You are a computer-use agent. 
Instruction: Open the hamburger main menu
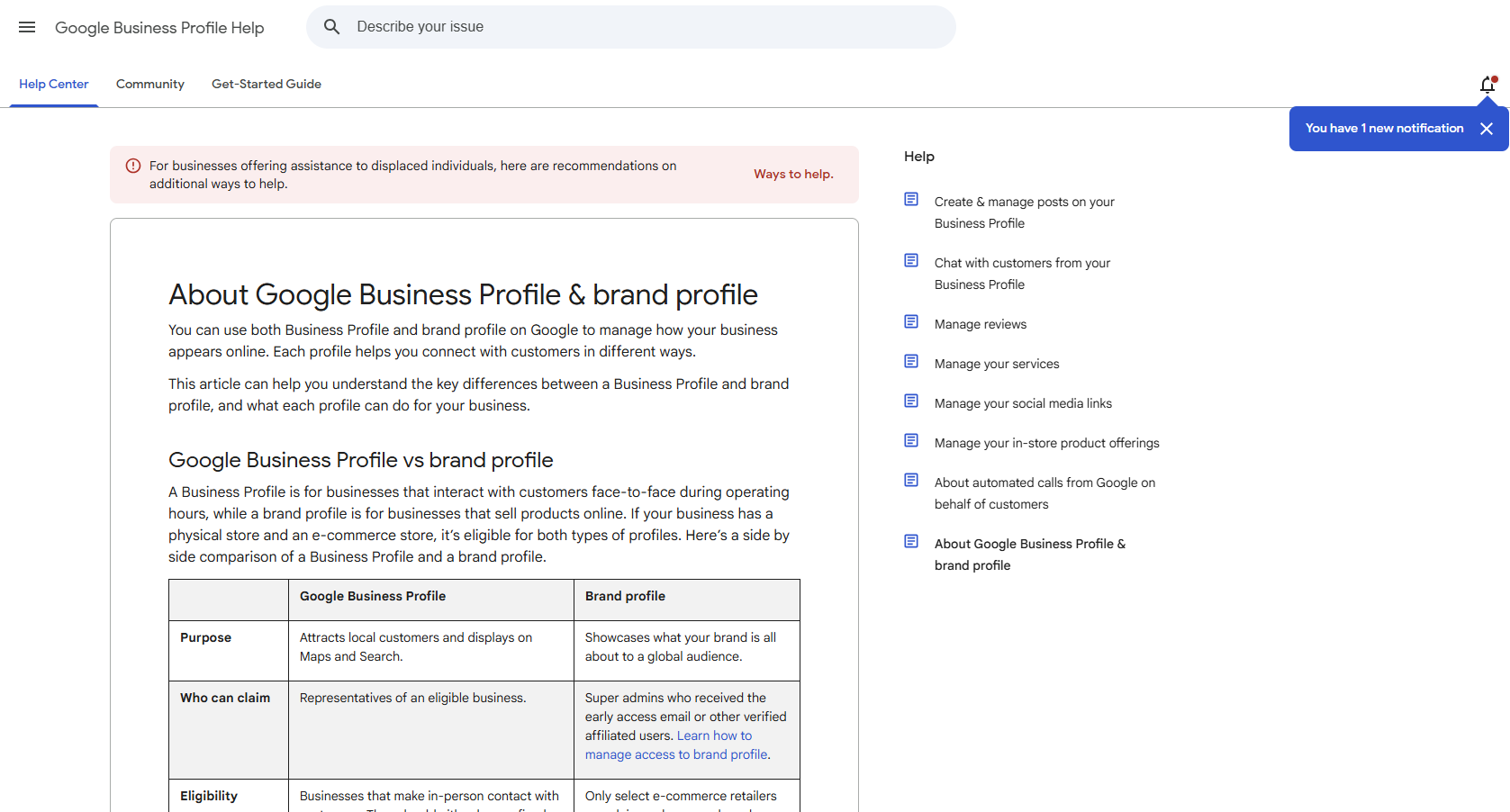[27, 27]
